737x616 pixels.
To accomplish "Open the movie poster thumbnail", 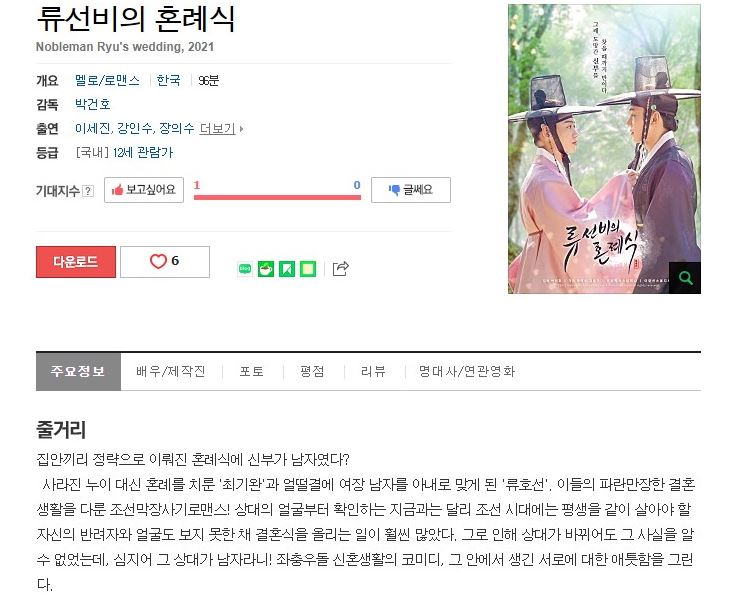I will [604, 149].
